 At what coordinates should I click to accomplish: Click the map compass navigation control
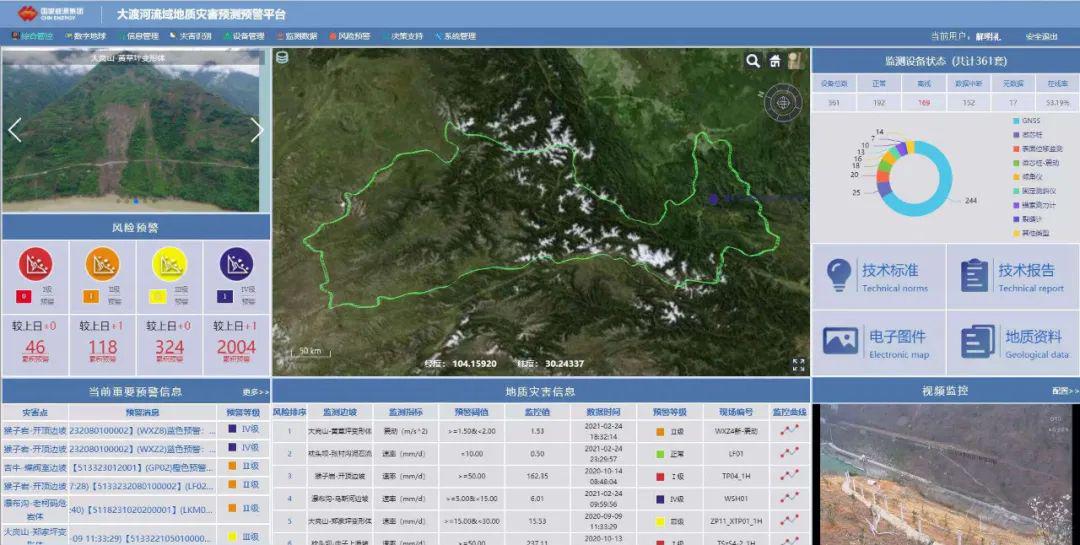coord(783,102)
